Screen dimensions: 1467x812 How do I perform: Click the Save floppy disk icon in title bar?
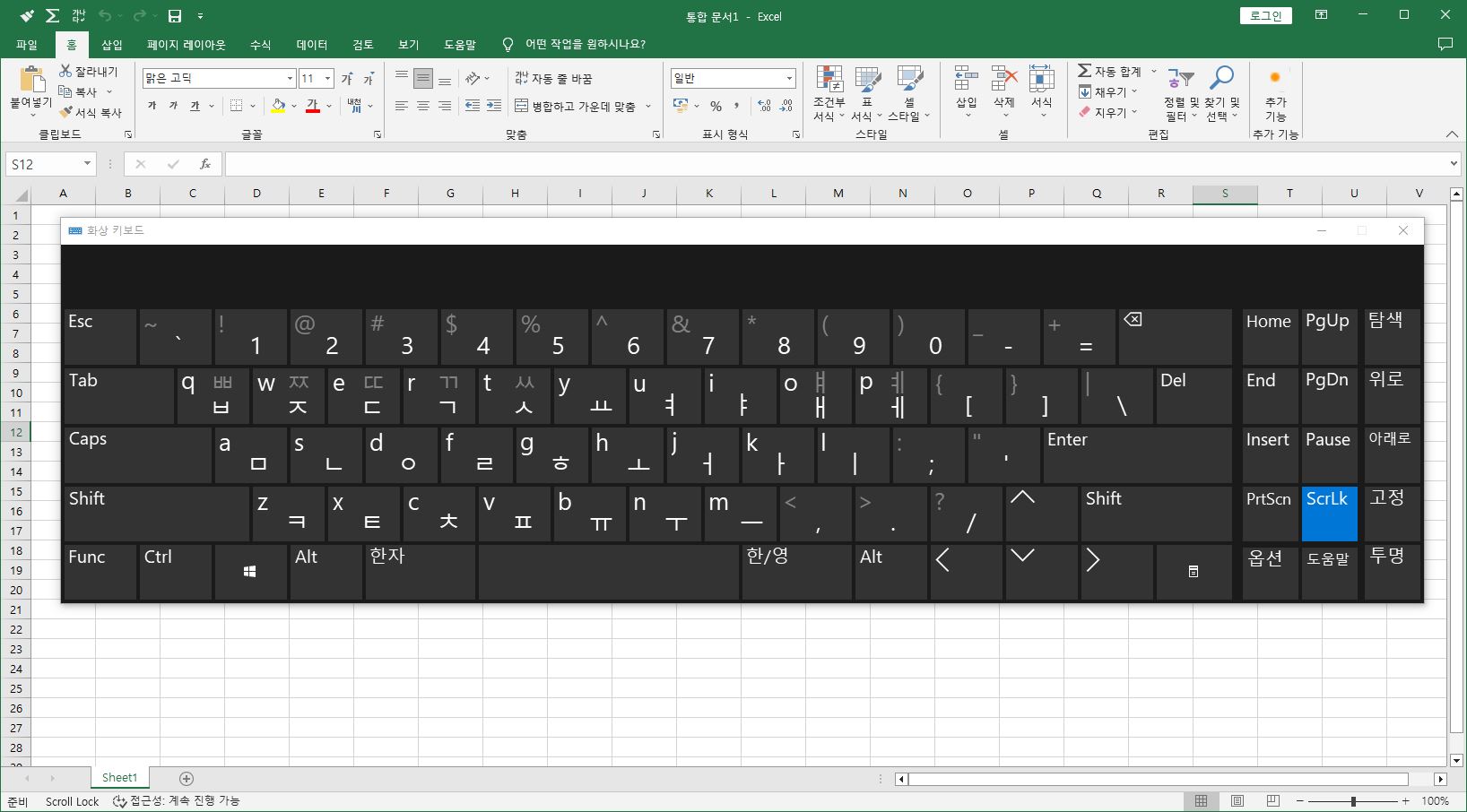coord(175,16)
